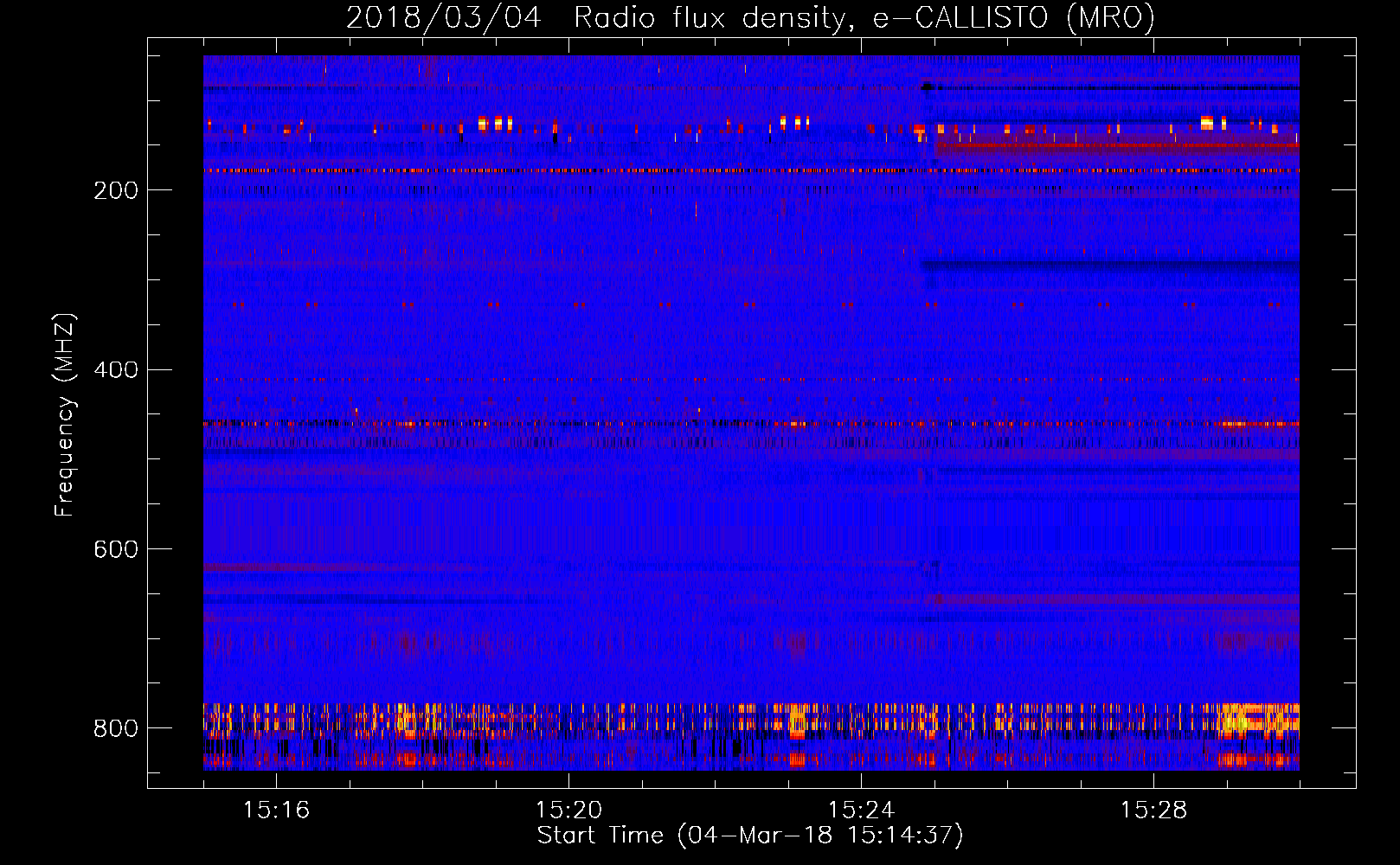Click the 15:16 time tick label

coord(276,811)
